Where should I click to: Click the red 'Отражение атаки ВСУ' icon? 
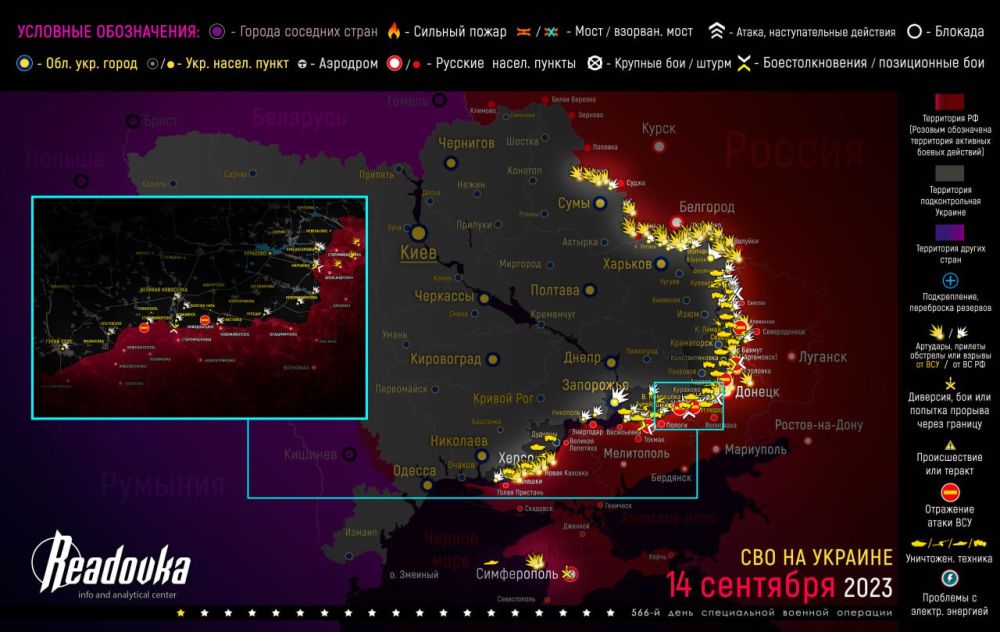point(950,492)
